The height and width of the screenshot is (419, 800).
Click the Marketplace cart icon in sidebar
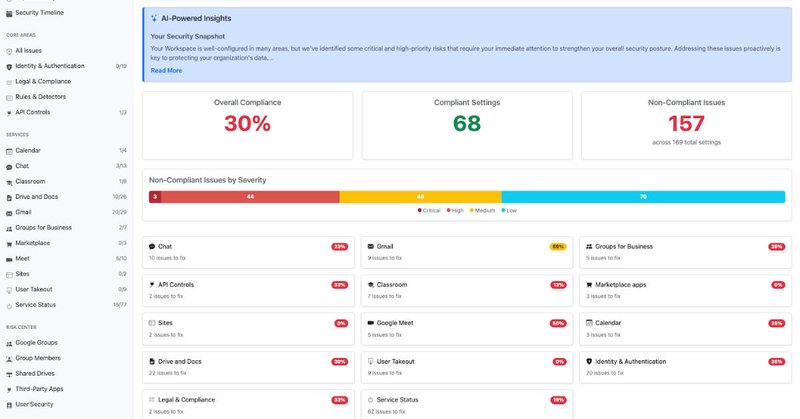tap(9, 243)
